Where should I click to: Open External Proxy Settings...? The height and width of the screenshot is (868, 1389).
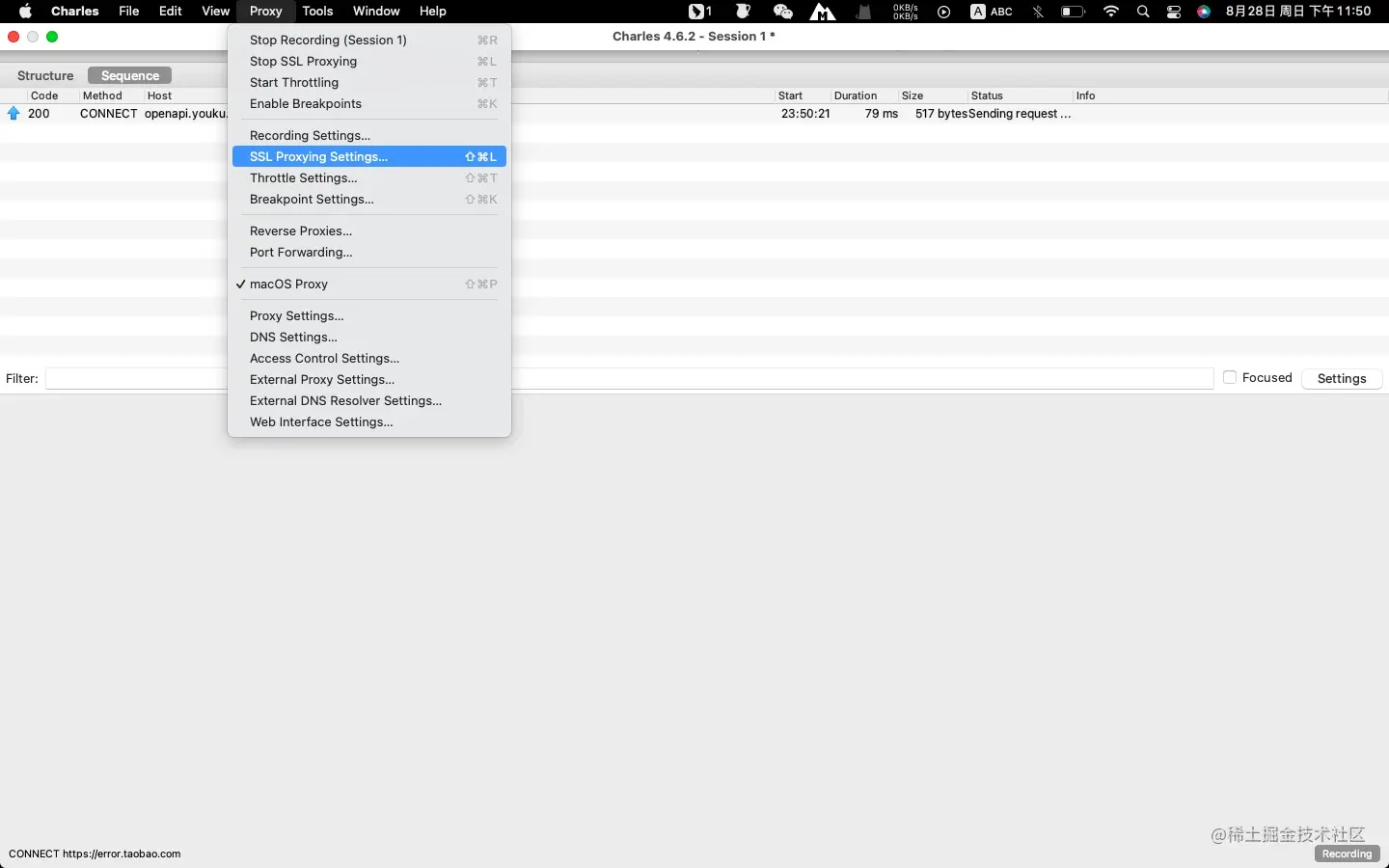[369, 380]
